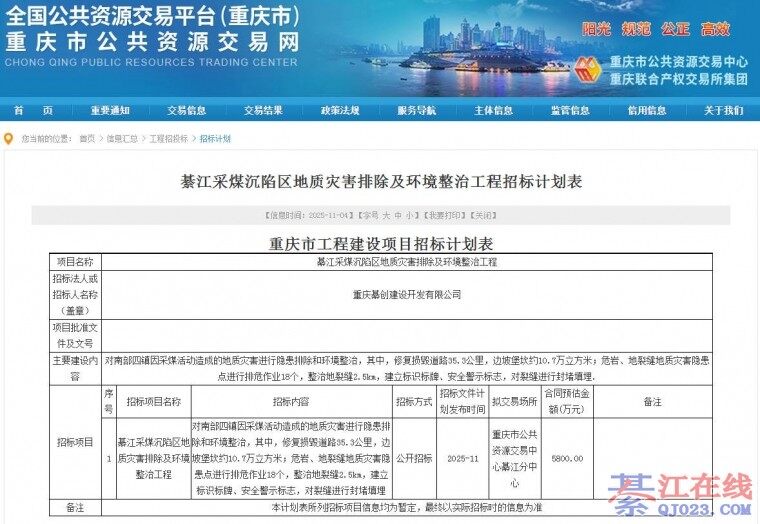This screenshot has height=524, width=760.
Task: Click the 重庆市公共资源交易网 site title
Action: 152,41
